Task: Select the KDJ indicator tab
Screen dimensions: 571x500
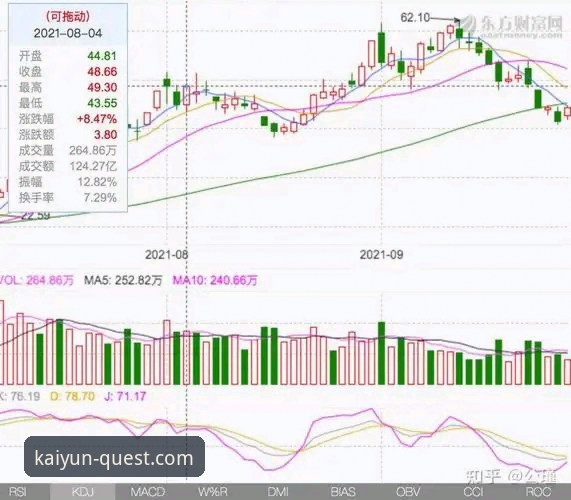Action: pos(83,492)
